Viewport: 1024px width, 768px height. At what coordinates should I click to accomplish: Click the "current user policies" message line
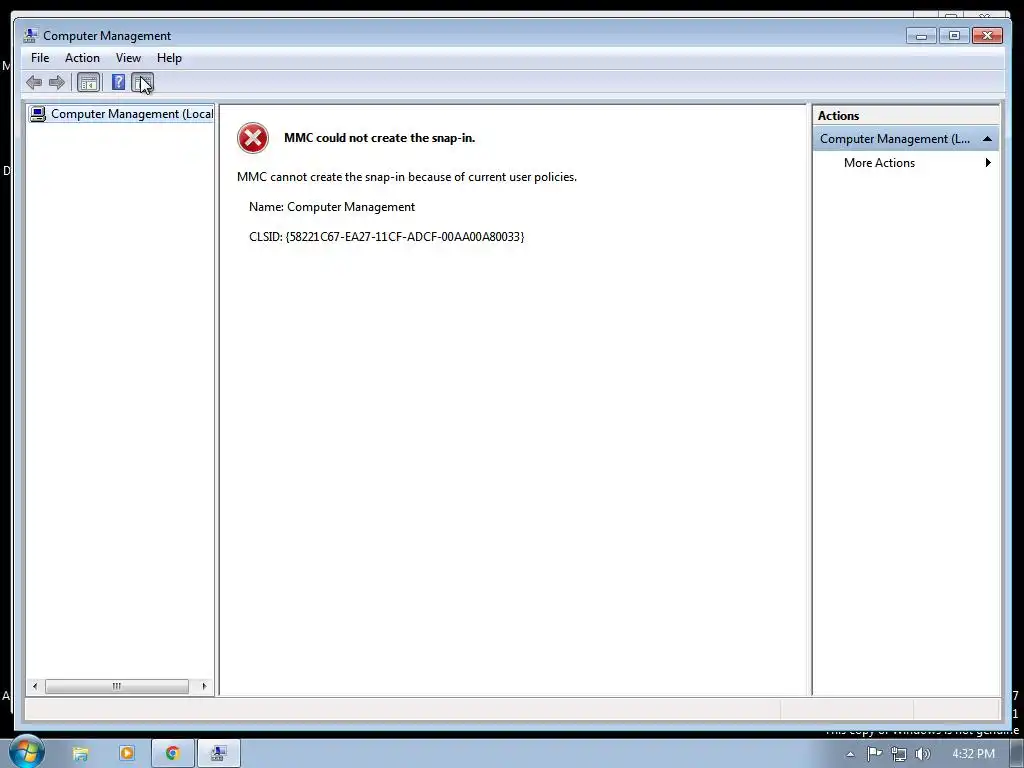[x=407, y=177]
